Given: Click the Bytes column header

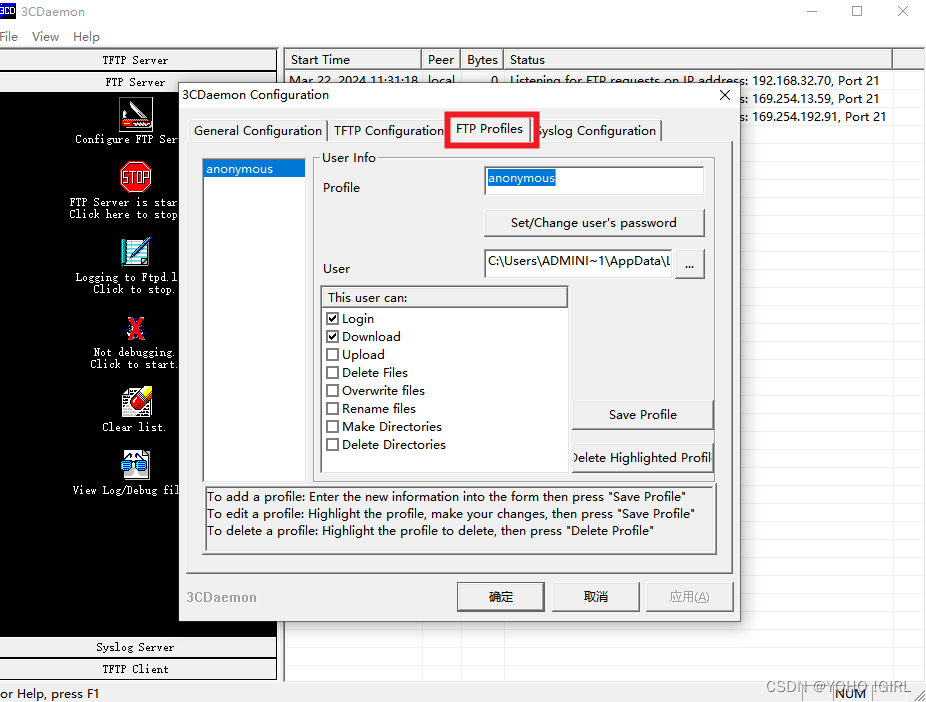Looking at the screenshot, I should point(482,60).
